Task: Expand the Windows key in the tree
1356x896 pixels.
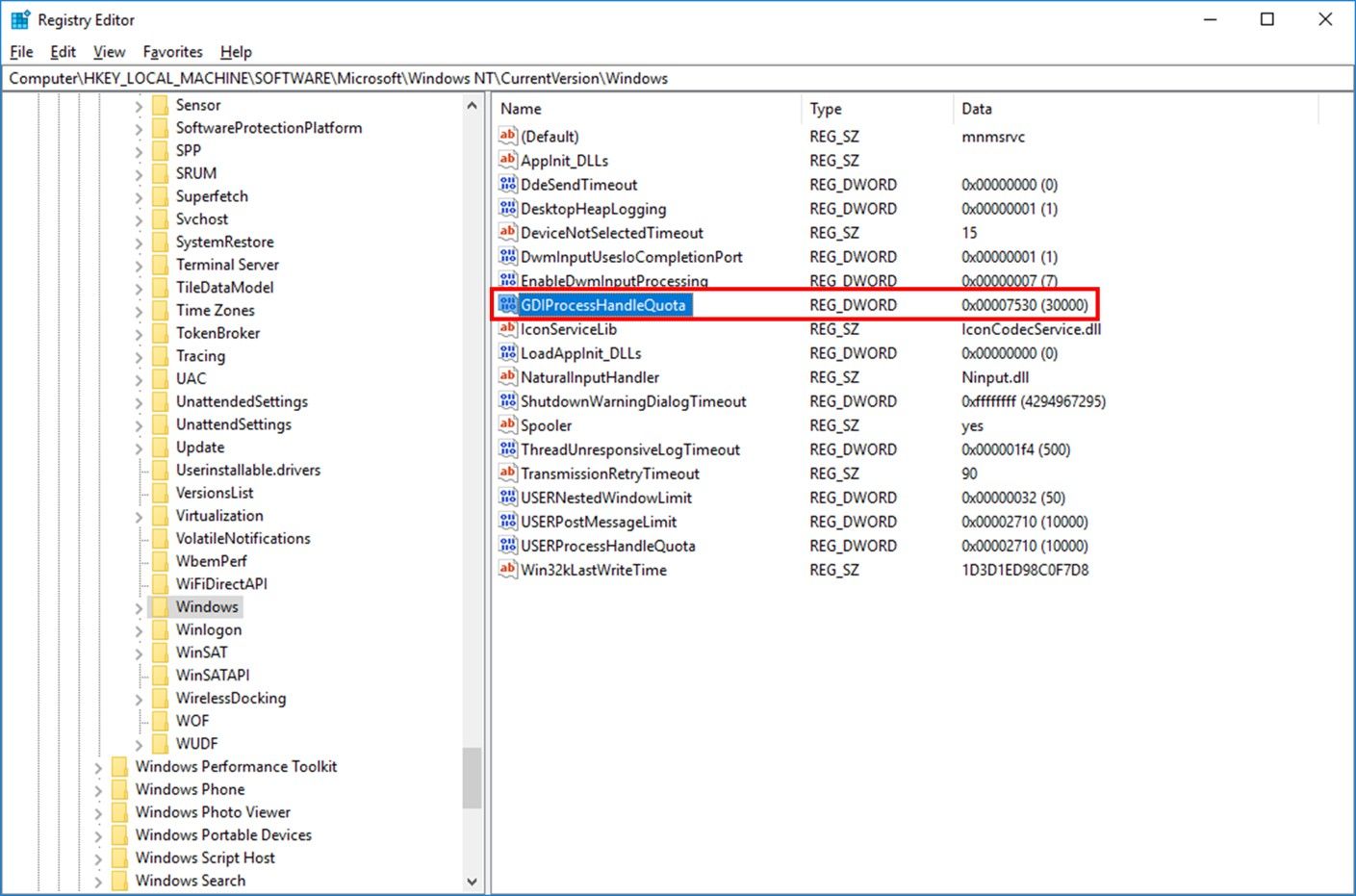Action: tap(139, 608)
